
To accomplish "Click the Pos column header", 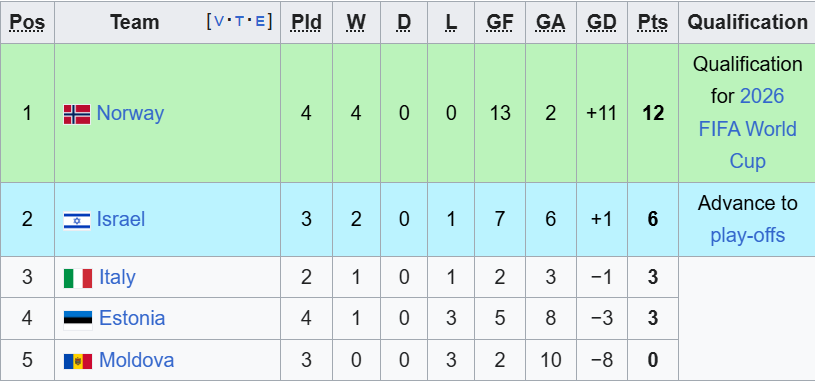I will tap(28, 22).
